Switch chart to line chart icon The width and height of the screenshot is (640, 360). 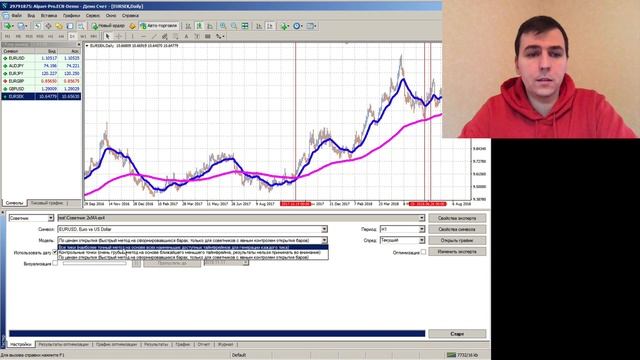pyautogui.click(x=210, y=26)
